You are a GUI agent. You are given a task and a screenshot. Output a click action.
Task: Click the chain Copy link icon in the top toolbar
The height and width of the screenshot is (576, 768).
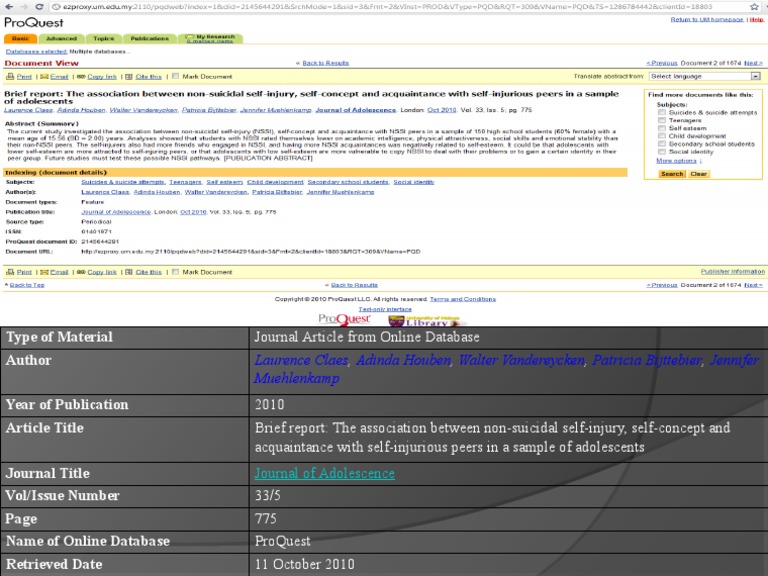click(x=81, y=76)
